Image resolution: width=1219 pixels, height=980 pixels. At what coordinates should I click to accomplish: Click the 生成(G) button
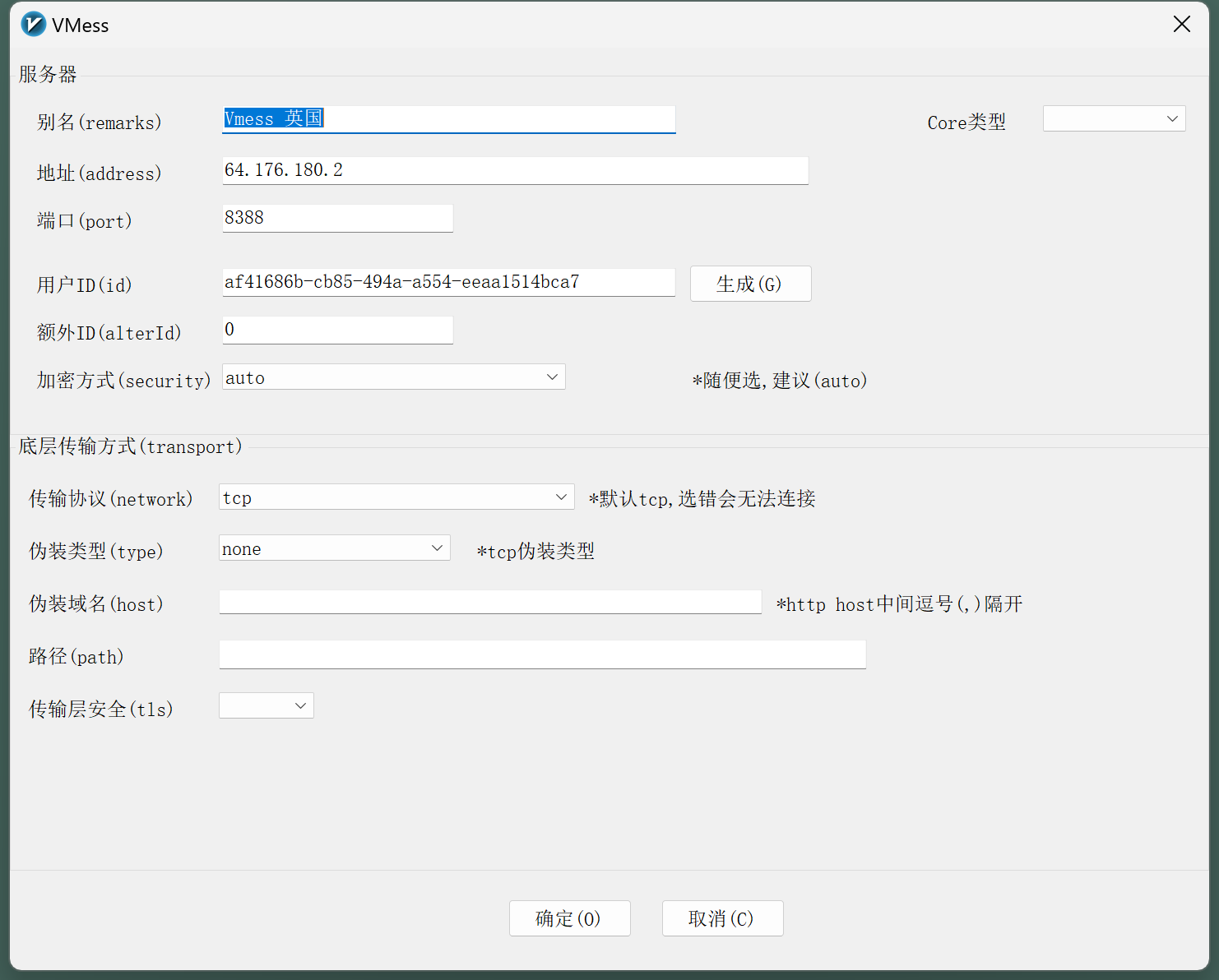(750, 284)
